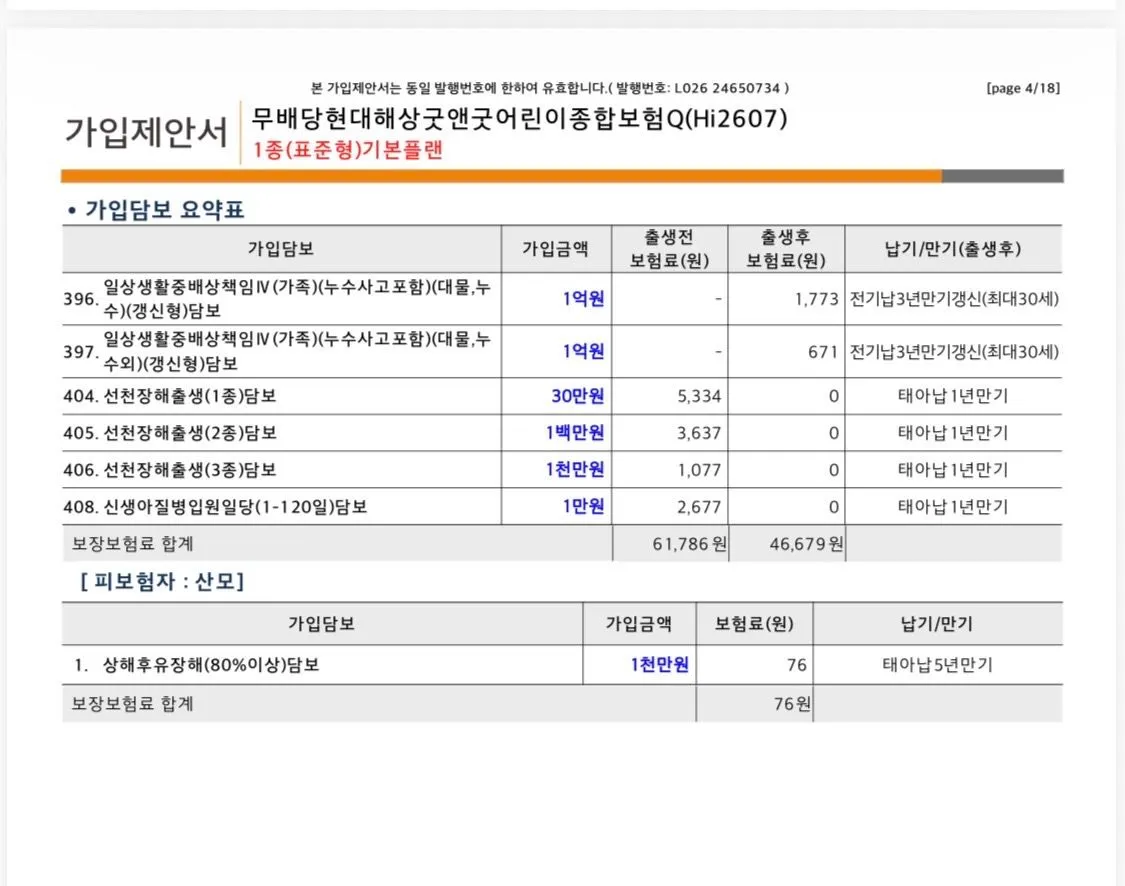Select the product name '무배당현대해상굿앤굿어린이종합보험Q(Hi2607)'
This screenshot has height=886, width=1125.
(x=519, y=118)
